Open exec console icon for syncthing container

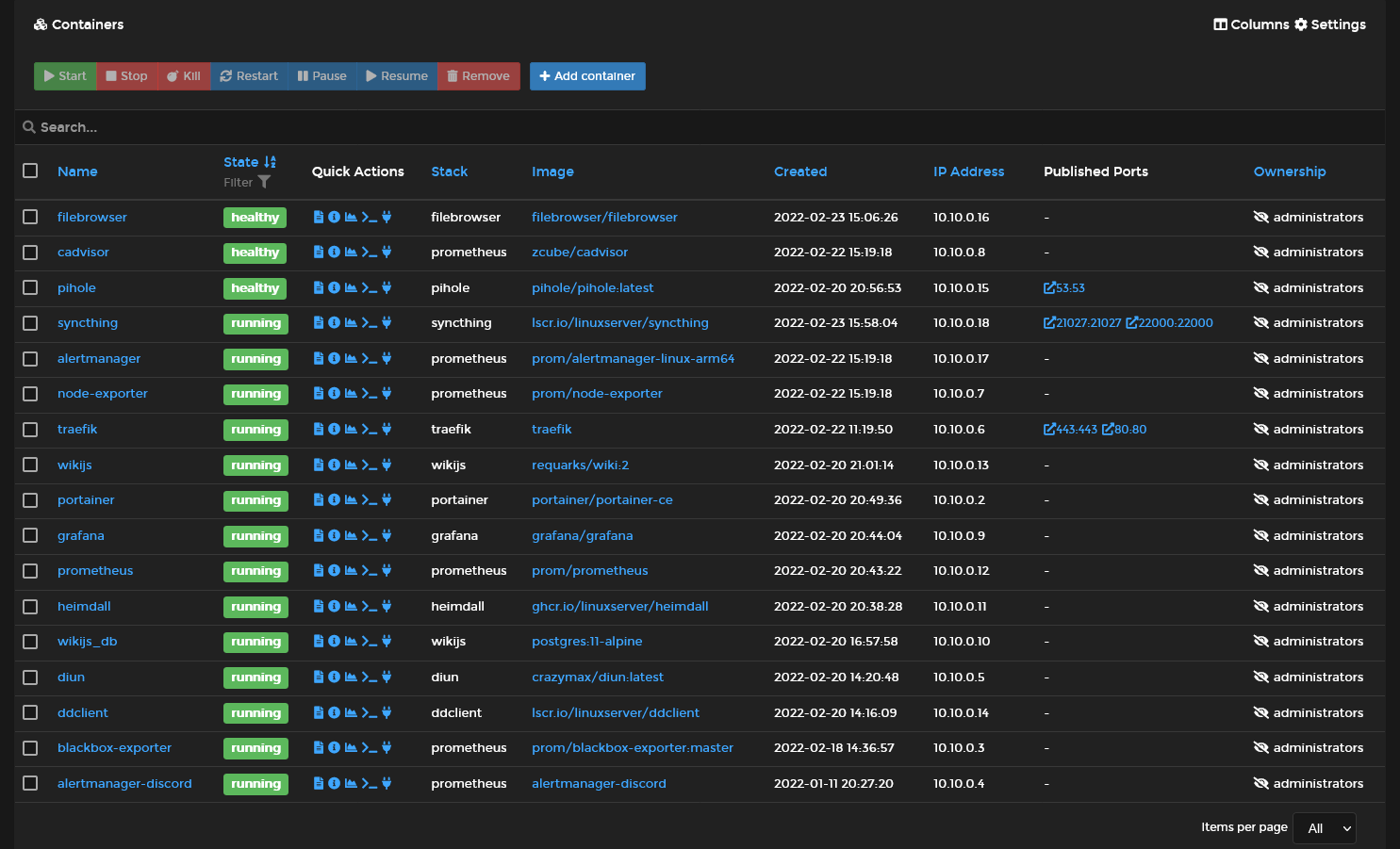(x=370, y=323)
